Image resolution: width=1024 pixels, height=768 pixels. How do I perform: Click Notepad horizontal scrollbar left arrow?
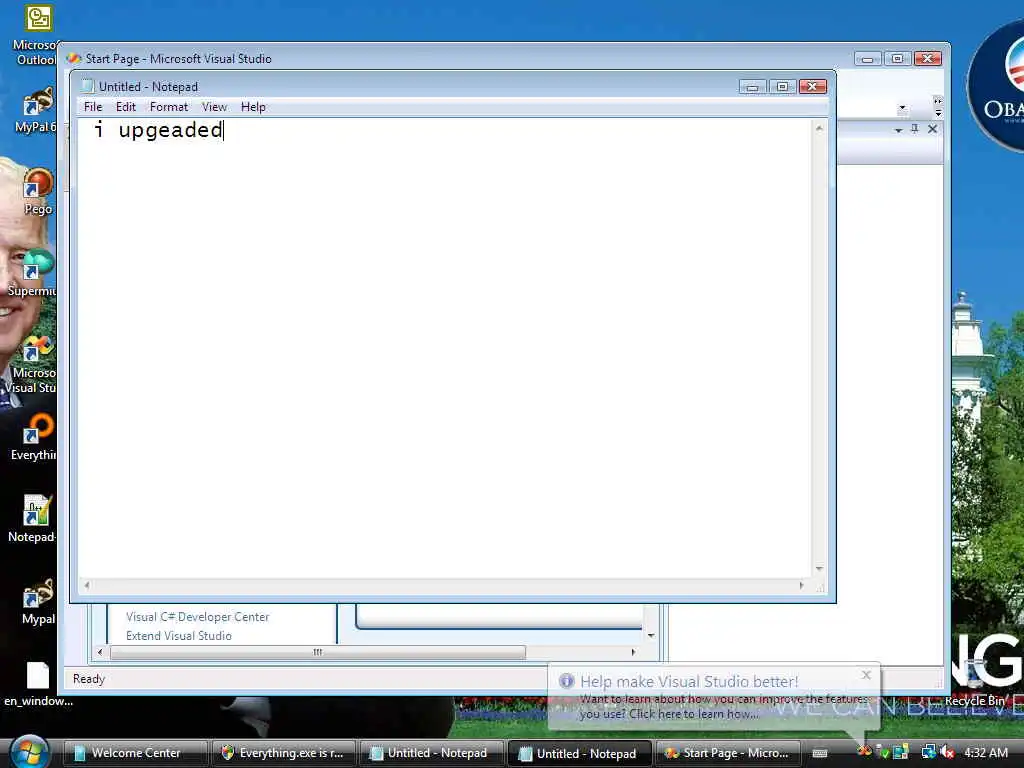point(87,585)
